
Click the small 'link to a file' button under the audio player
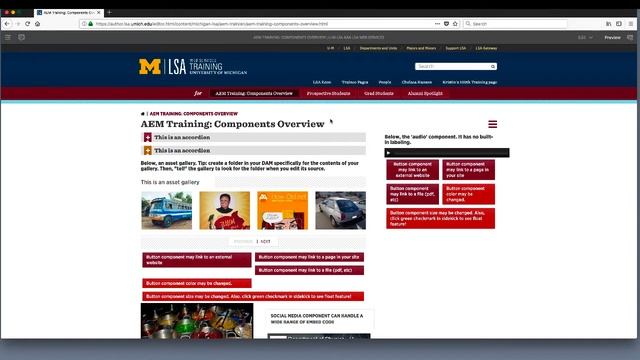coord(413,194)
